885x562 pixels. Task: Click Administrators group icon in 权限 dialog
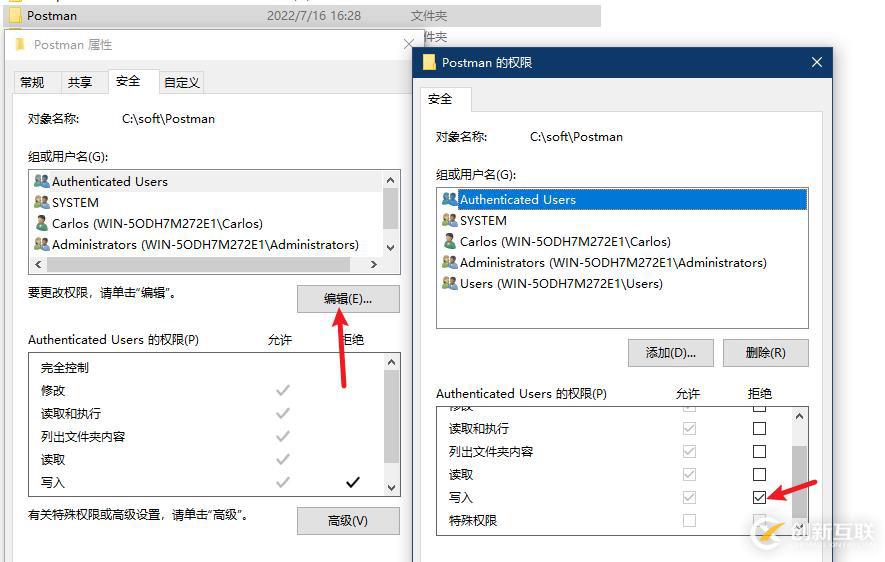(x=450, y=262)
